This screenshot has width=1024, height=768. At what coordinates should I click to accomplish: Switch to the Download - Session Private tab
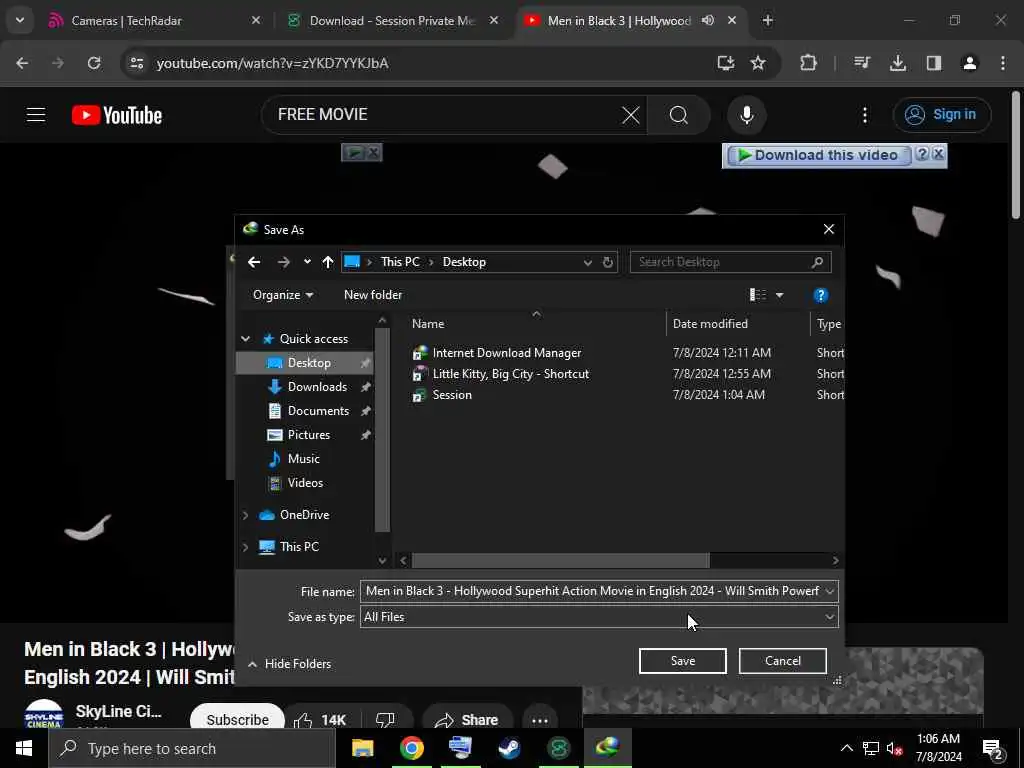click(x=392, y=21)
